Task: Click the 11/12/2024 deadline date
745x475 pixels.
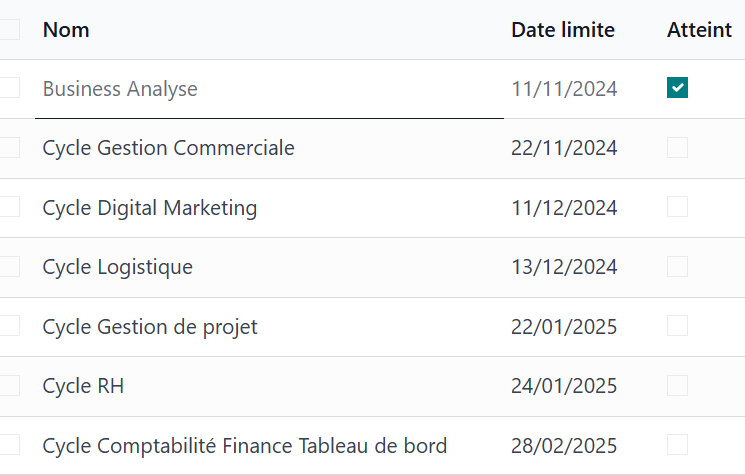Action: [564, 208]
